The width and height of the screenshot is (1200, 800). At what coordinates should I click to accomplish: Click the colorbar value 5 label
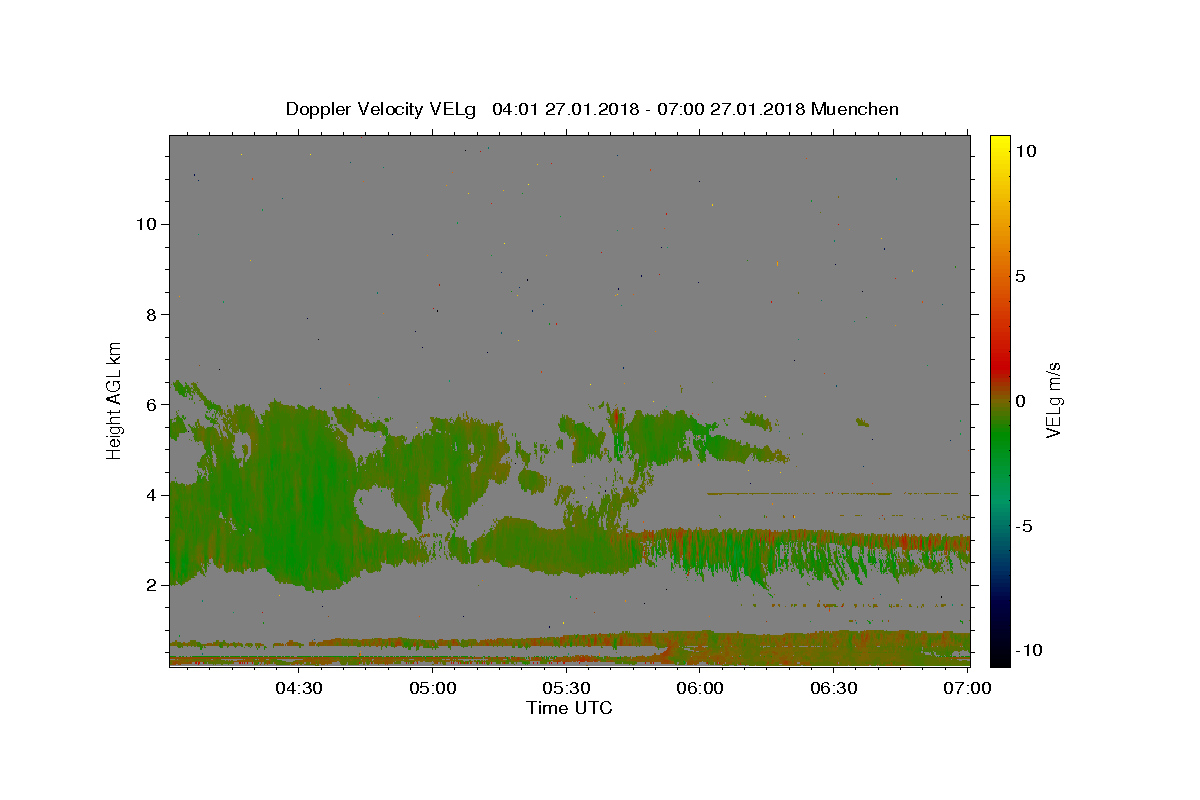1020,276
